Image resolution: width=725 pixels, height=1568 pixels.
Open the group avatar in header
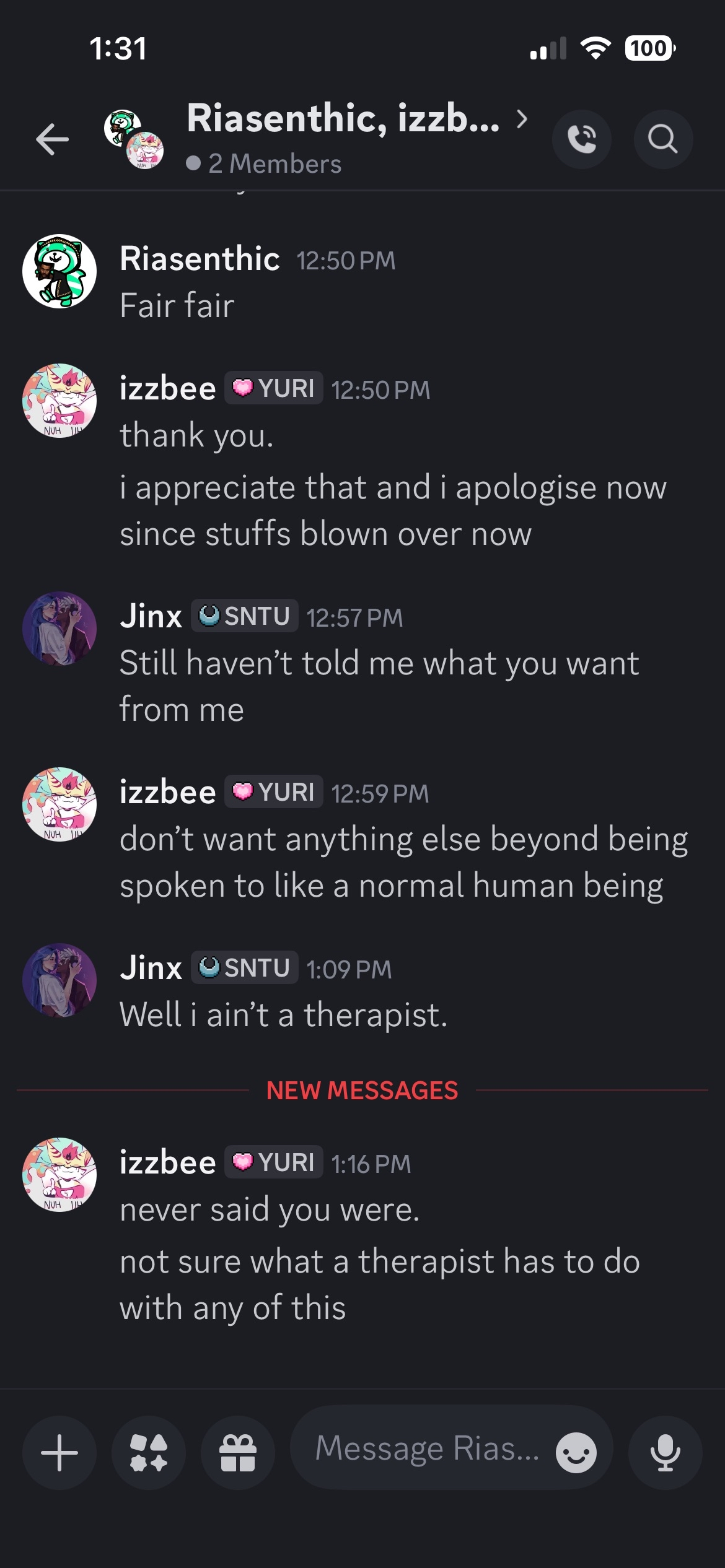(x=134, y=139)
